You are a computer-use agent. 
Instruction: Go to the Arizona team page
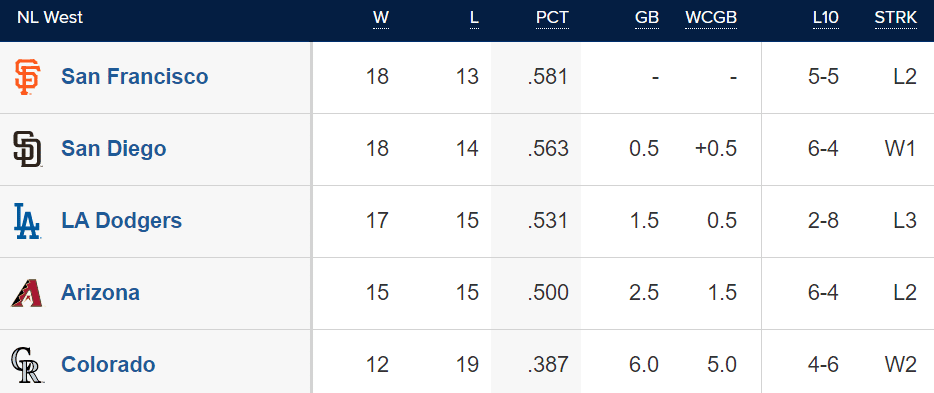[x=100, y=292]
